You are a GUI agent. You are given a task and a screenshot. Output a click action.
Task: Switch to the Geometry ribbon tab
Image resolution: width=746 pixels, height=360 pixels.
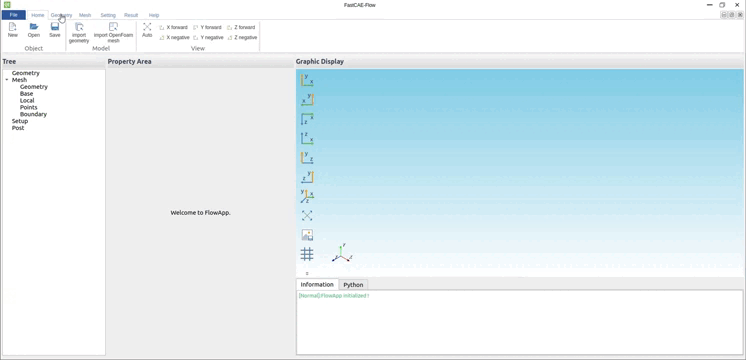(61, 15)
